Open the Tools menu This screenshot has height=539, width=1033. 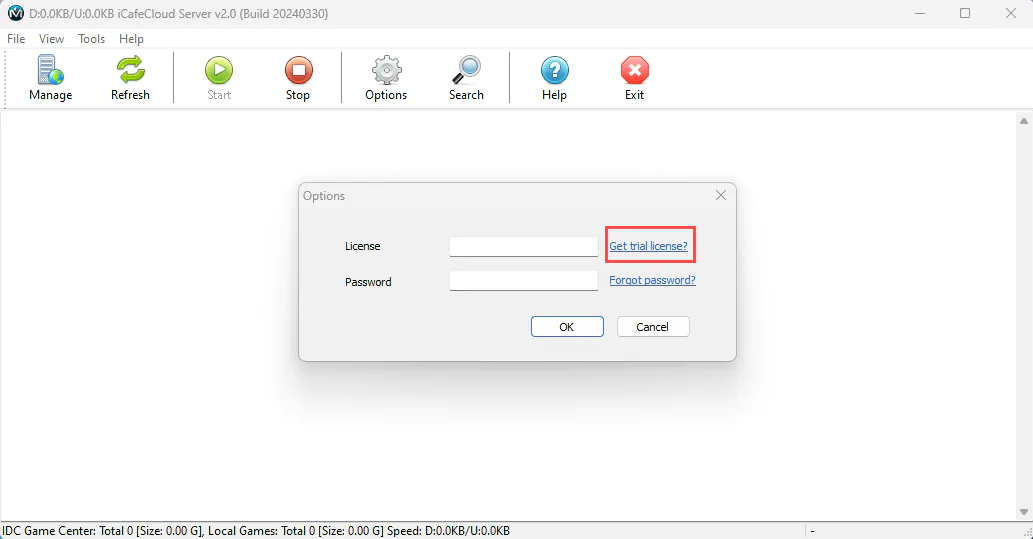92,39
